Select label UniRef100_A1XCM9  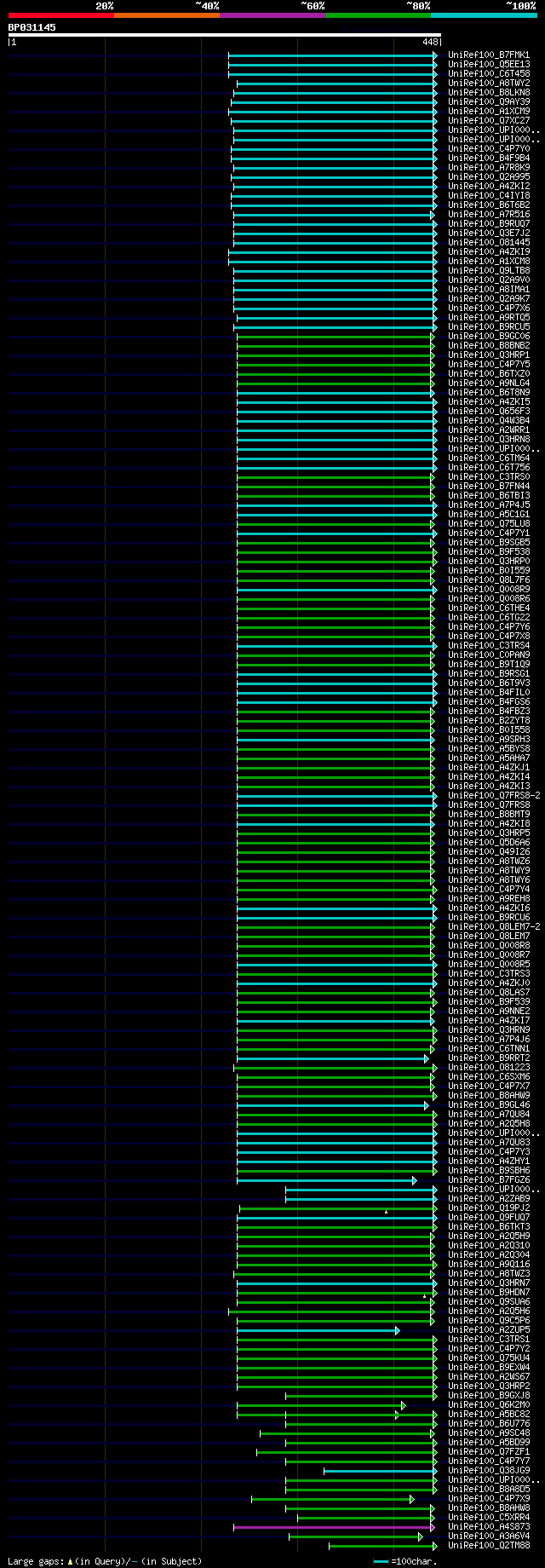tap(489, 111)
